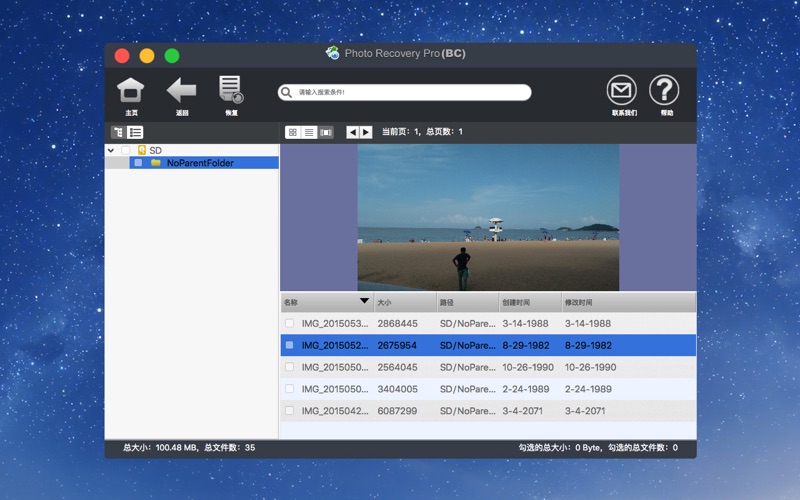Tick the checkbox for the 2868445-byte file
This screenshot has width=800, height=500.
point(290,324)
